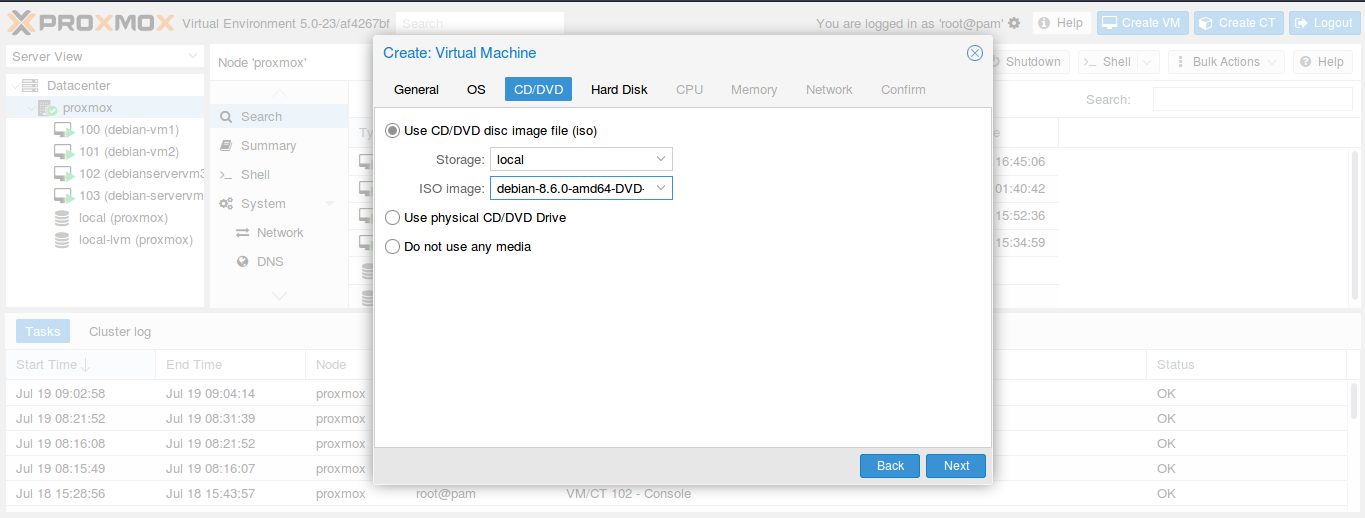1365x518 pixels.
Task: Click the node Shutdown button
Action: point(1027,62)
